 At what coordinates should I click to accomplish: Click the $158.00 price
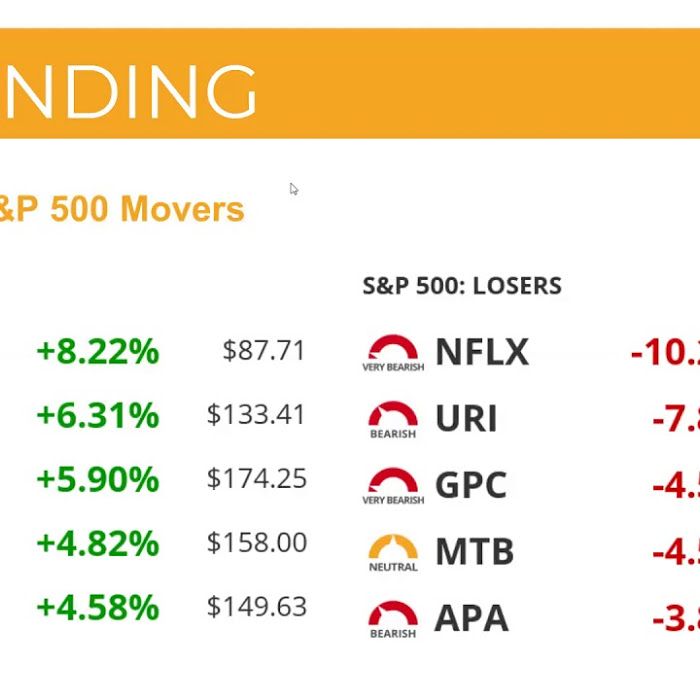click(x=256, y=543)
